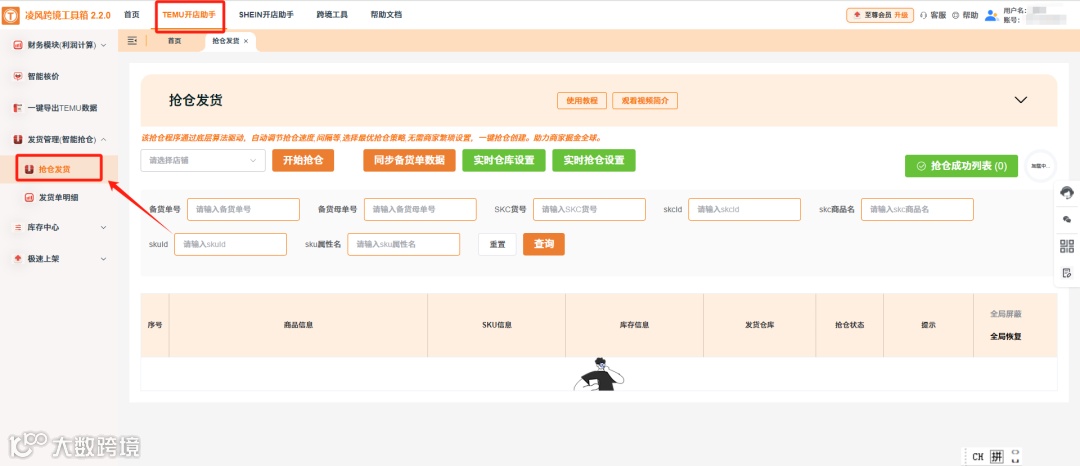1080x466 pixels.
Task: Open 实时仓库设置
Action: (503, 160)
